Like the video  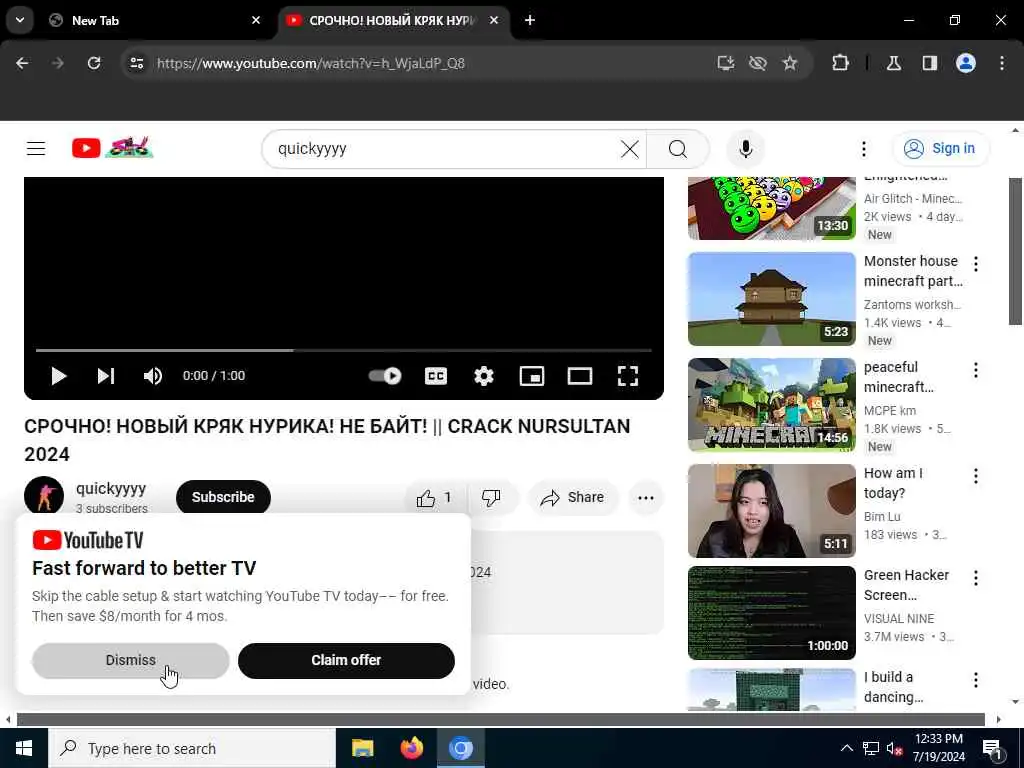point(434,498)
